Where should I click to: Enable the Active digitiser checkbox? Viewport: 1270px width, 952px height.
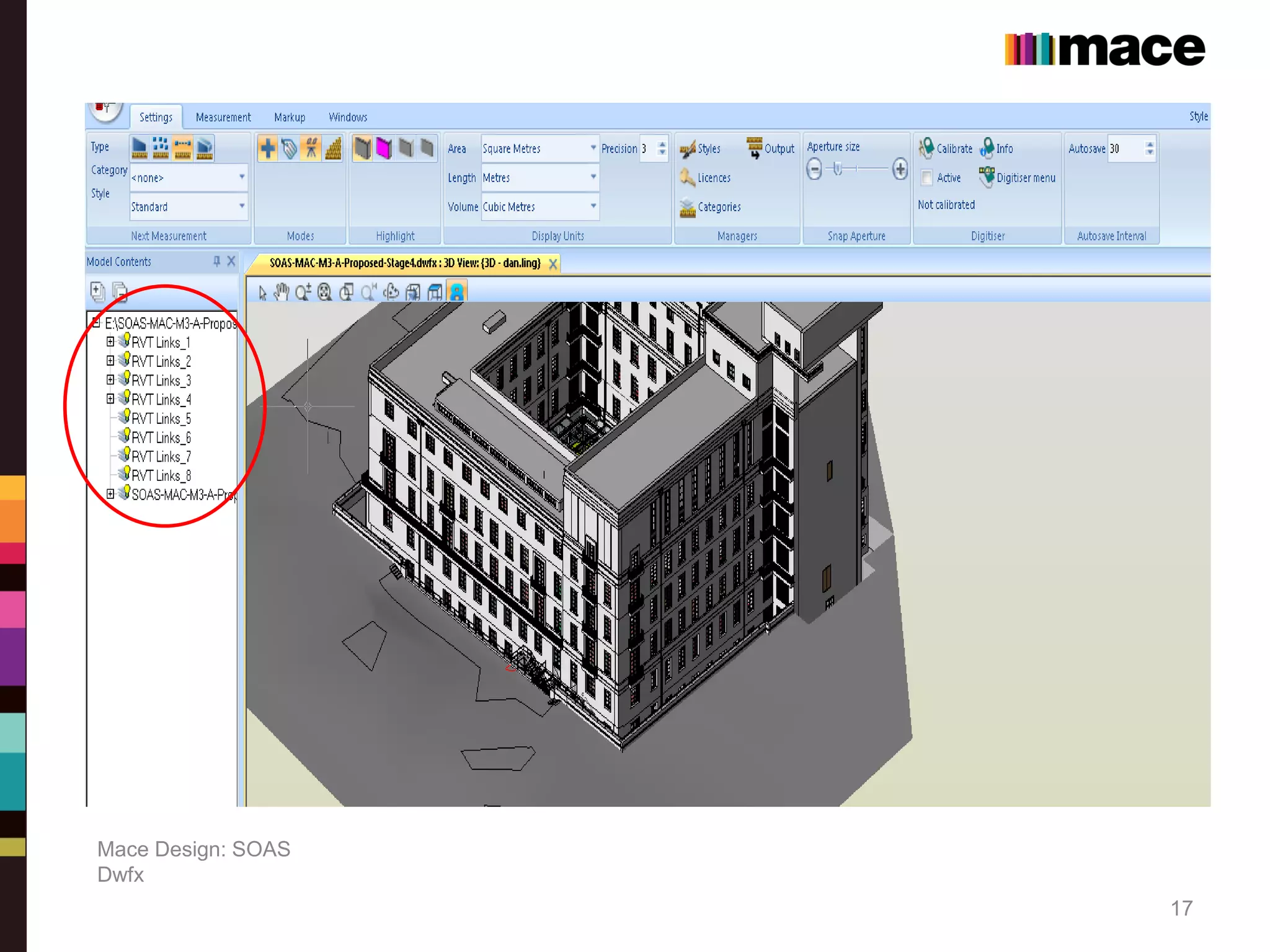click(x=927, y=178)
